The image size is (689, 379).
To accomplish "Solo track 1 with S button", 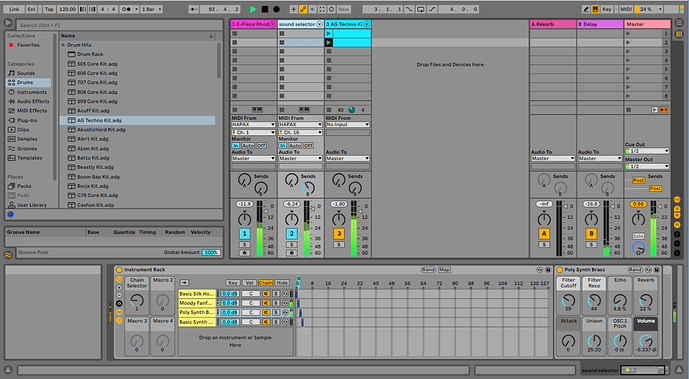I will pos(244,245).
